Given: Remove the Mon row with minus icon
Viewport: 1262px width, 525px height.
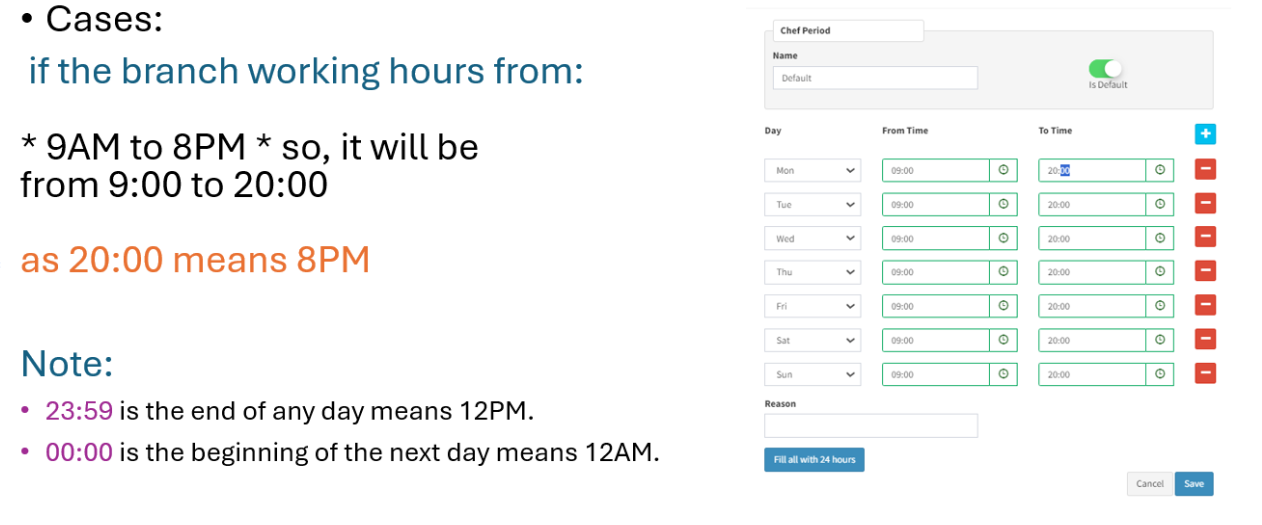Looking at the screenshot, I should click(1205, 170).
